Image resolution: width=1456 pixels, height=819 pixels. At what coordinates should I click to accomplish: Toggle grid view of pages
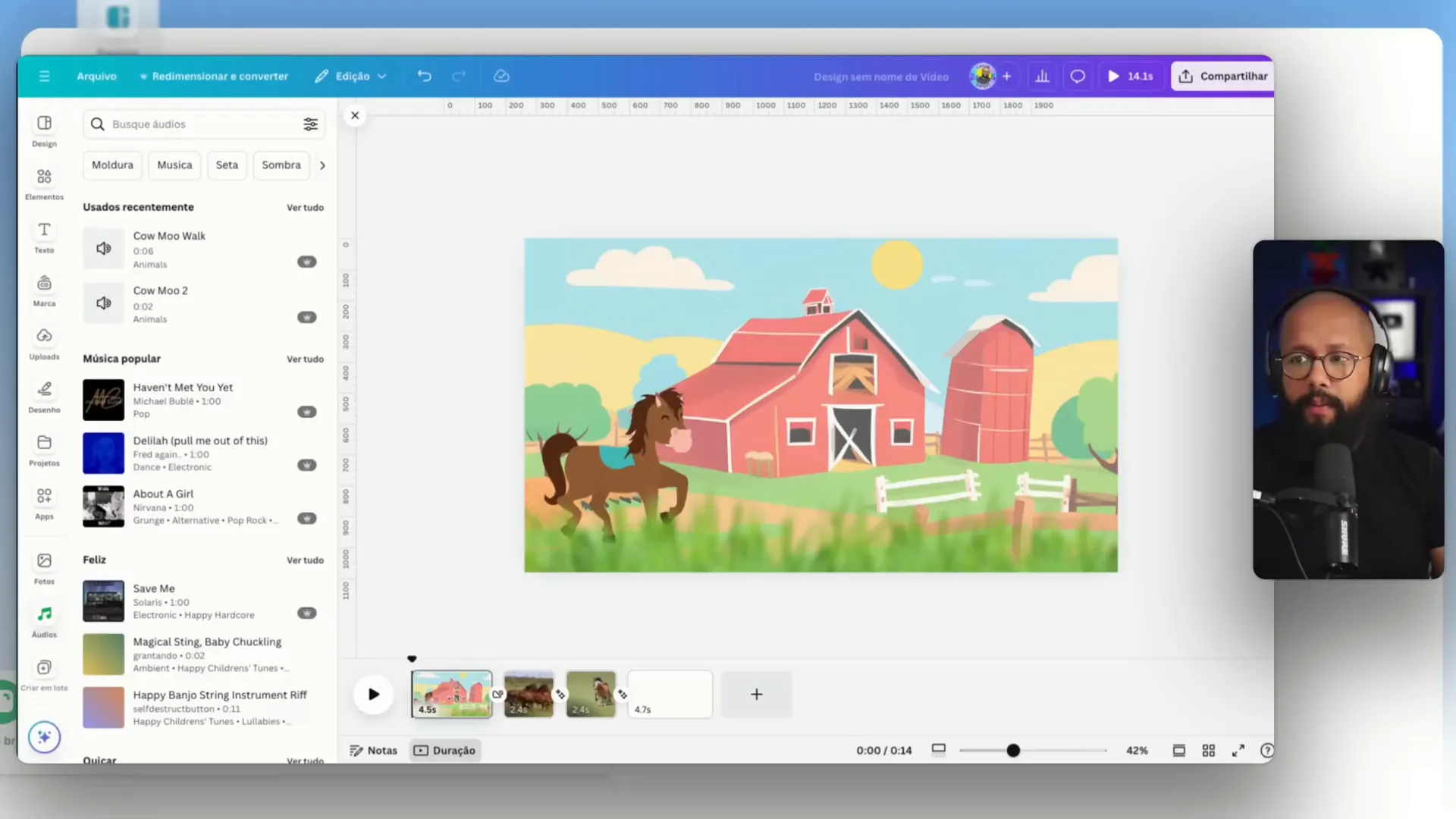(x=1208, y=750)
